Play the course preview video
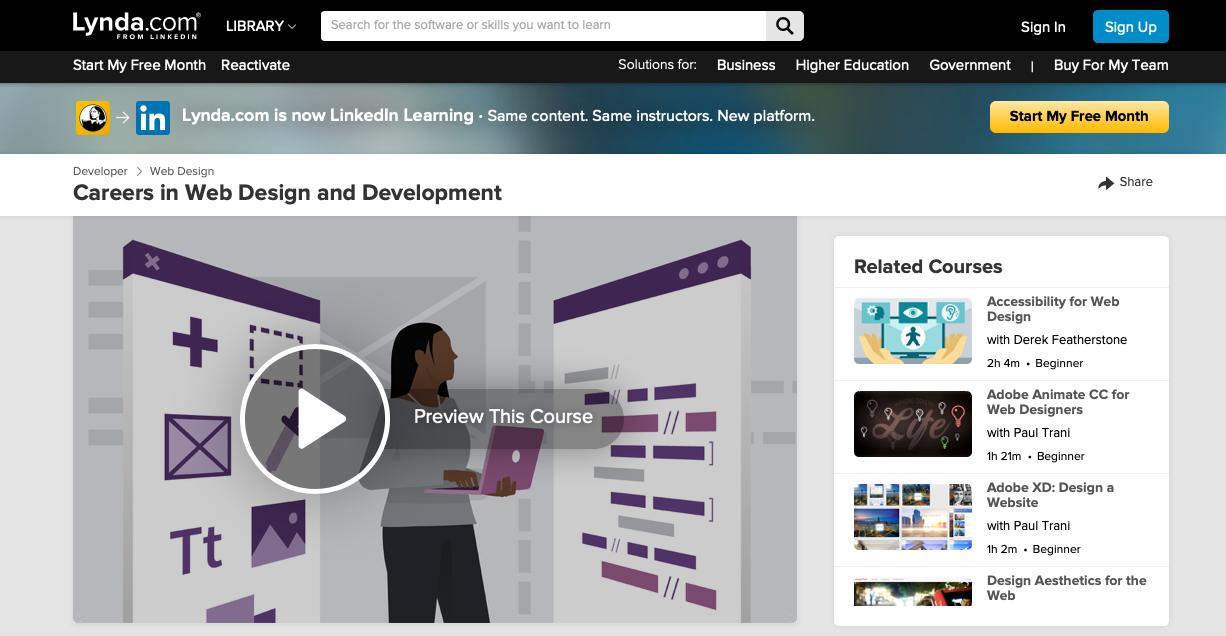Image resolution: width=1226 pixels, height=636 pixels. click(315, 419)
